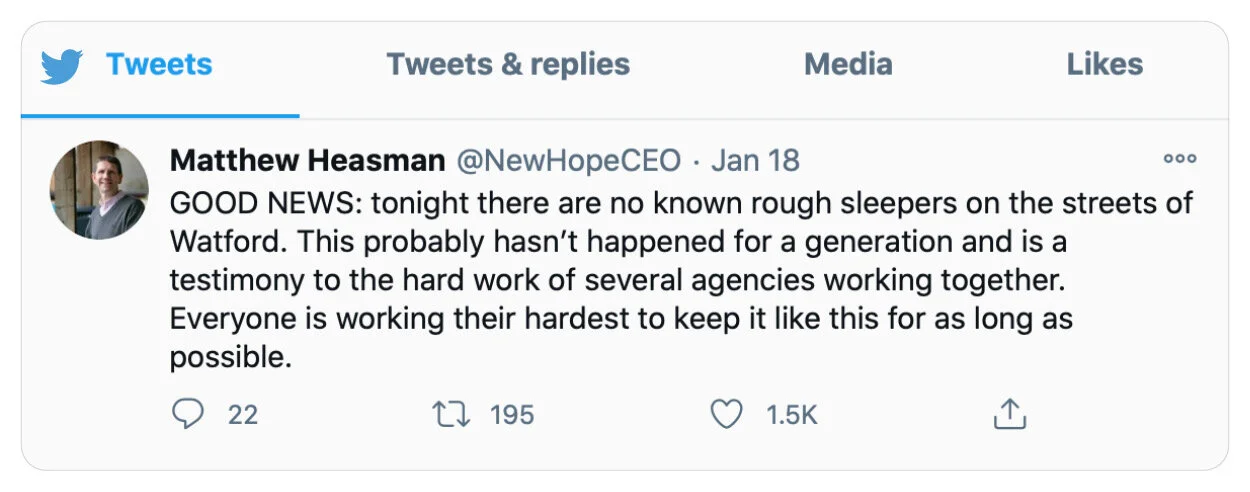Reply using the speech bubble icon
The height and width of the screenshot is (492, 1250).
pos(187,414)
